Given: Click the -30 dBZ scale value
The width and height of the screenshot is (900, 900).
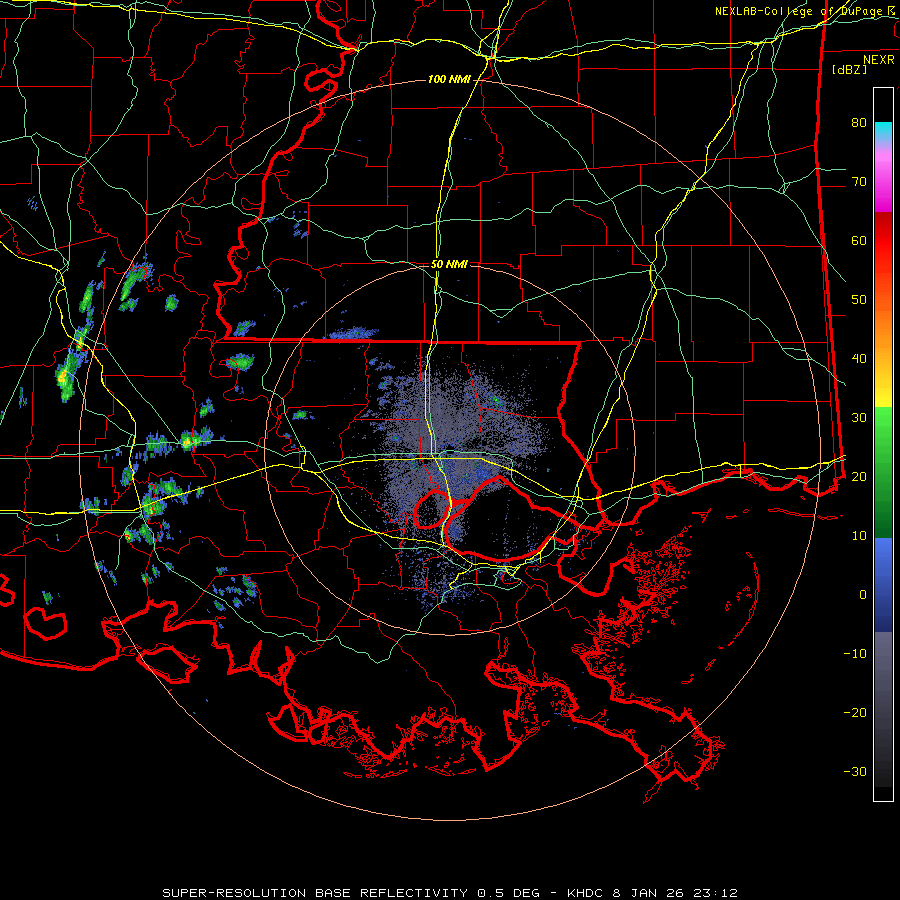Looking at the screenshot, I should [855, 772].
